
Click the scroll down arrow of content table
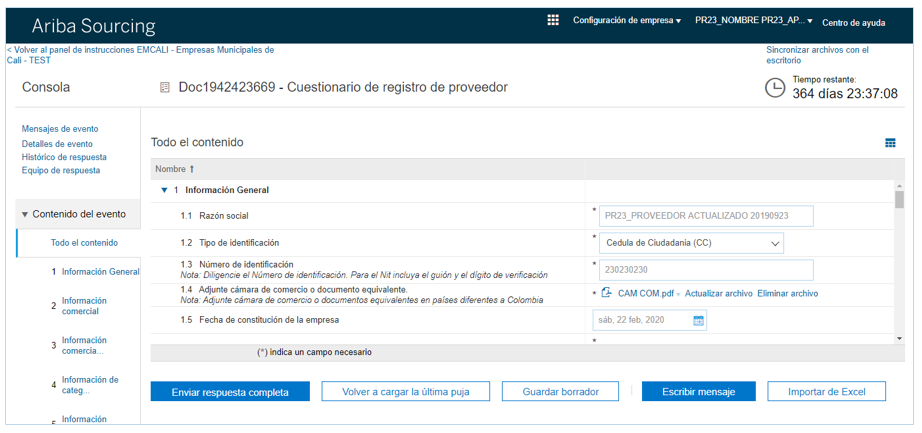tap(899, 339)
